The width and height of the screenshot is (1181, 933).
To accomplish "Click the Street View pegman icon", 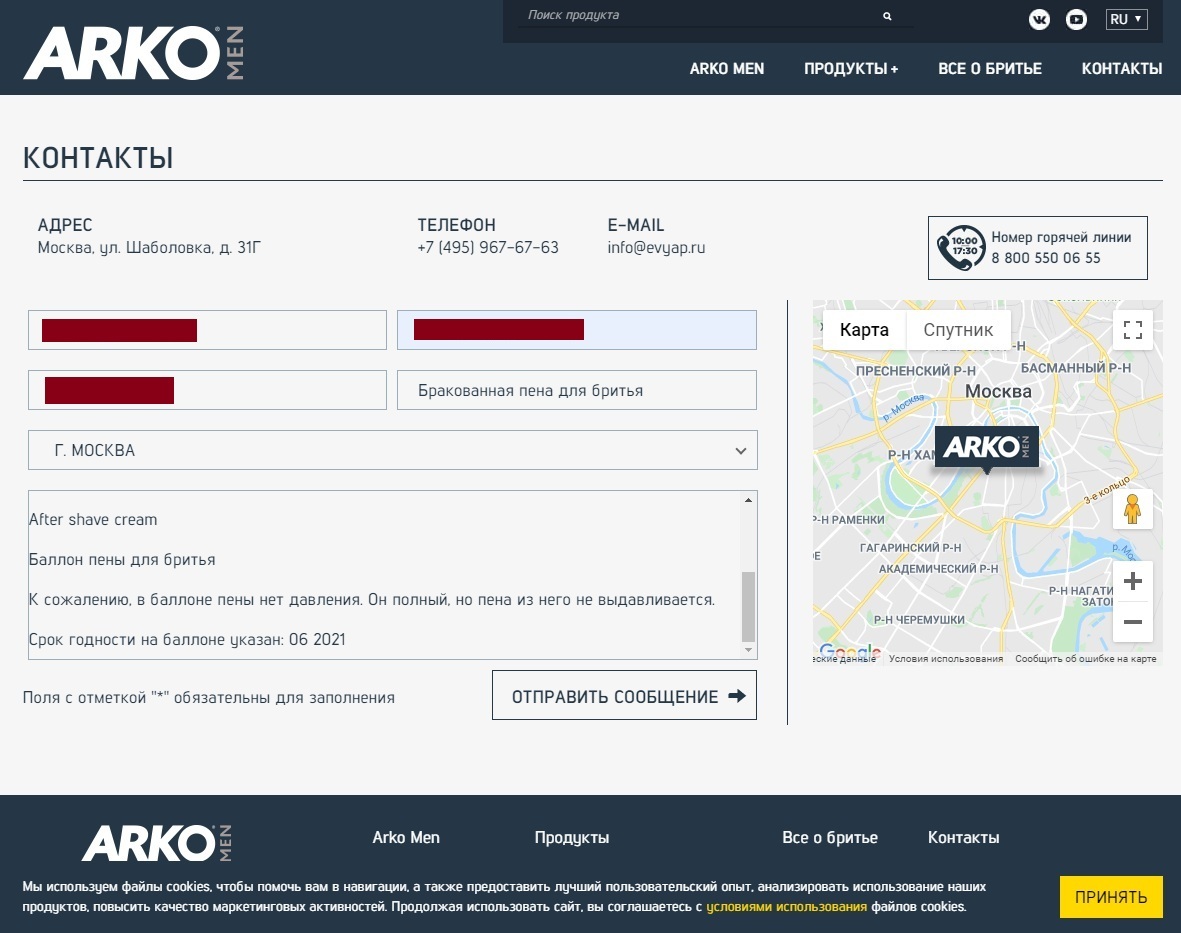I will 1132,509.
